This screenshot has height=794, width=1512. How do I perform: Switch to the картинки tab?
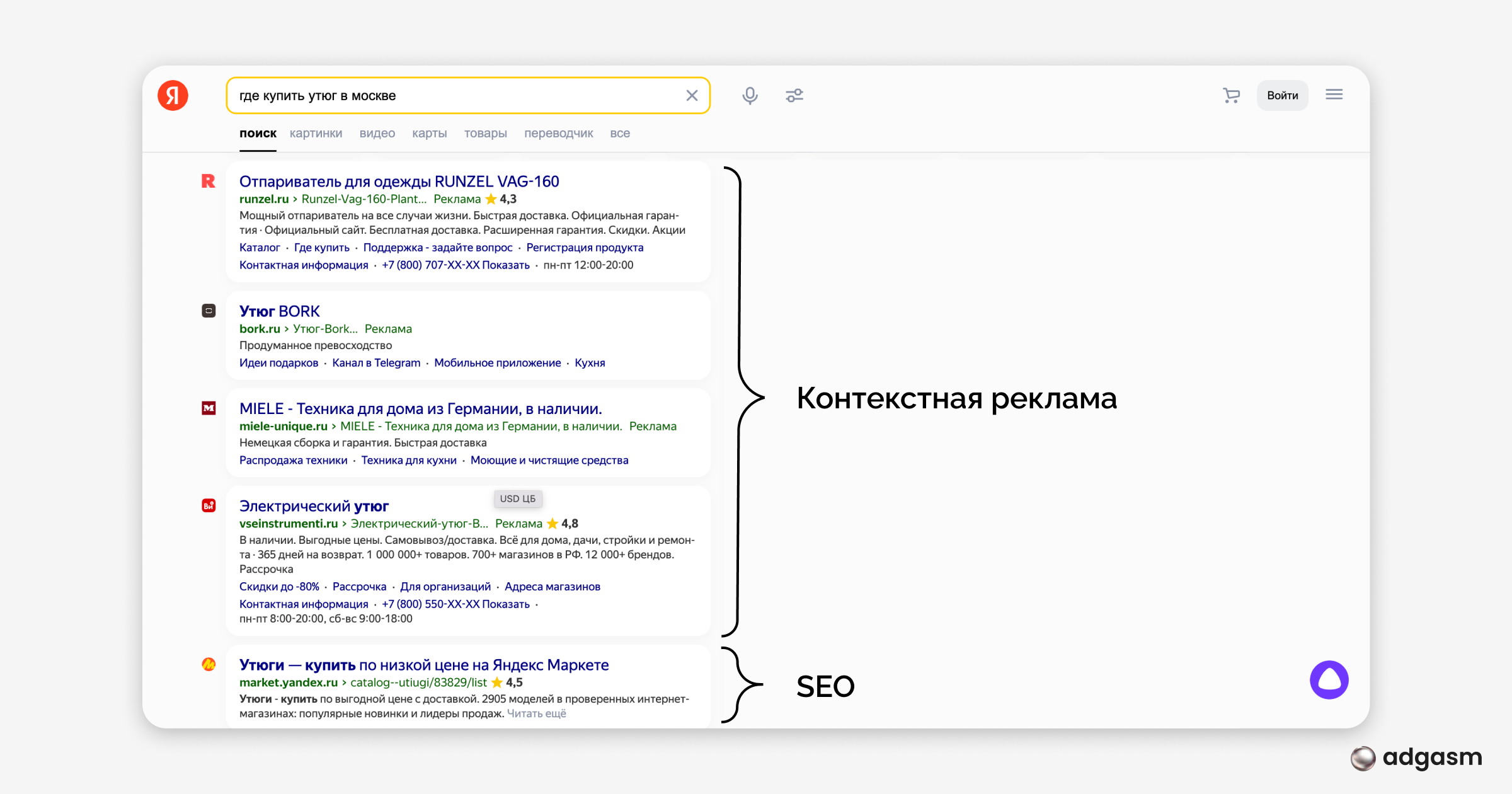(316, 134)
